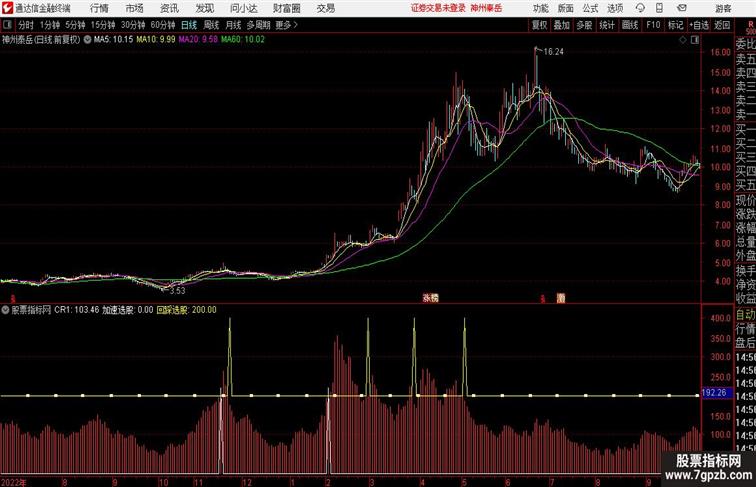This screenshot has height=487, width=756.
Task: Click the 自动 label in right panel
Action: click(745, 315)
